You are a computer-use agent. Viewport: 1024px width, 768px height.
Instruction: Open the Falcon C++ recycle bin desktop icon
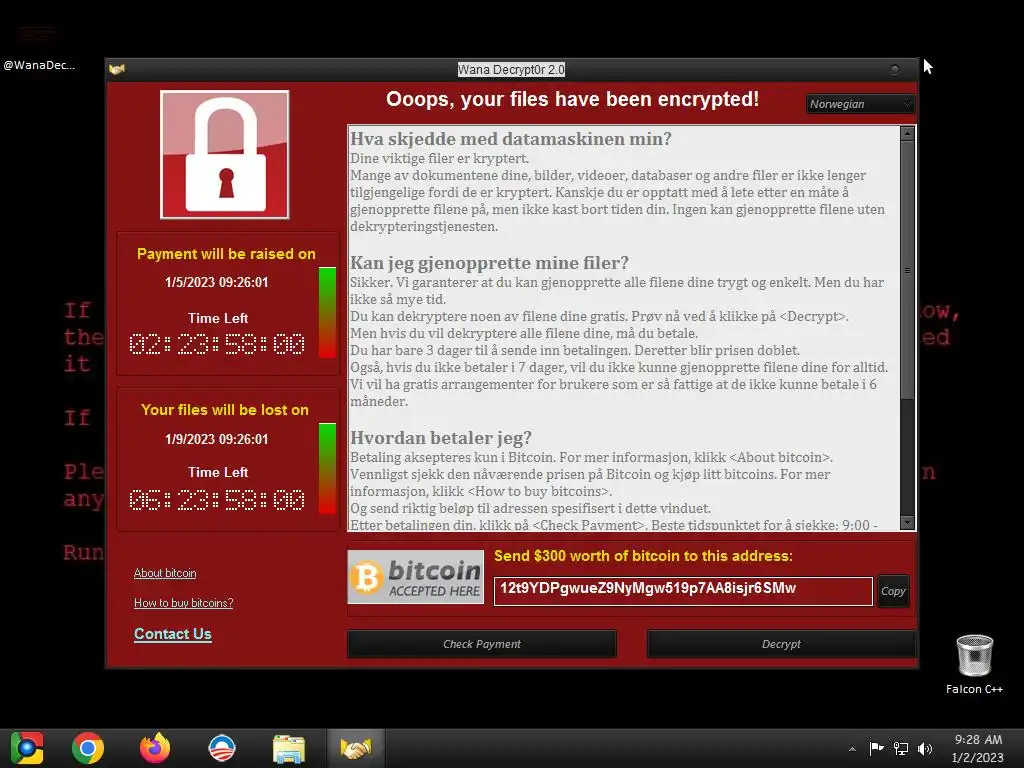coord(974,664)
